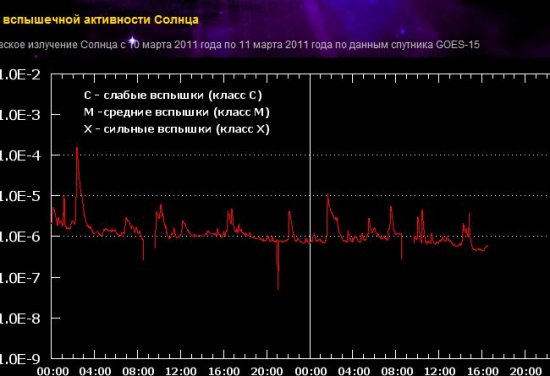This screenshot has height=376, width=550.
Task: Click the middle 00:00 time label below divider
Action: point(310,371)
